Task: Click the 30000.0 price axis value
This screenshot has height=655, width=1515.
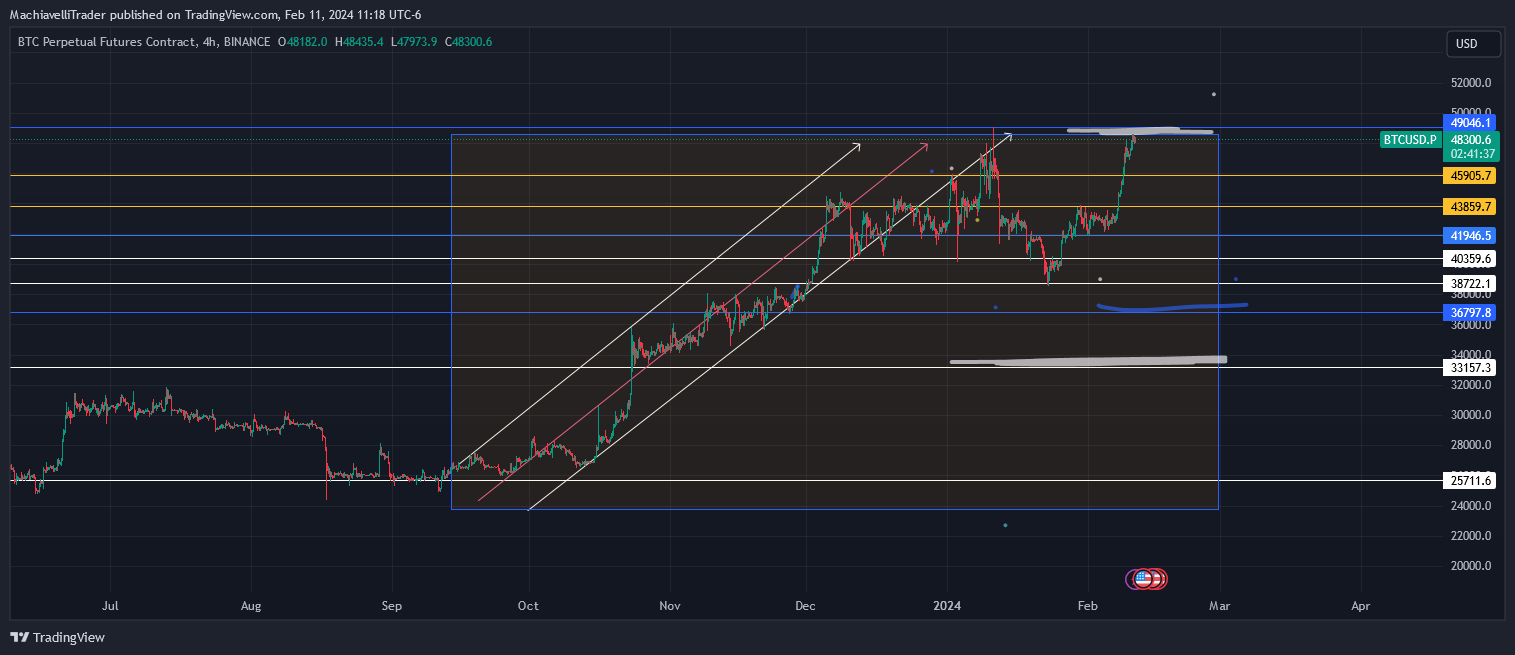Action: pyautogui.click(x=1471, y=415)
